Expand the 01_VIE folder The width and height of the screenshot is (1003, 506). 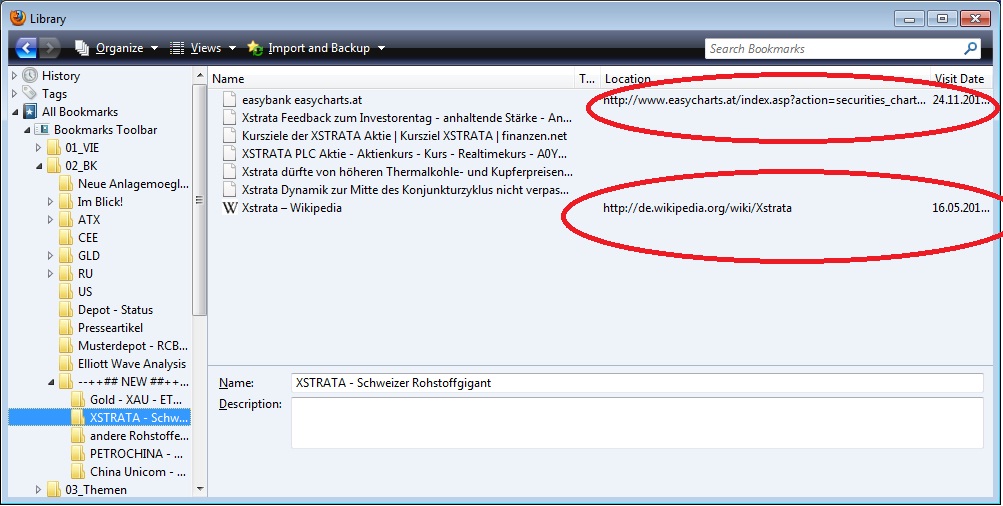pyautogui.click(x=38, y=148)
